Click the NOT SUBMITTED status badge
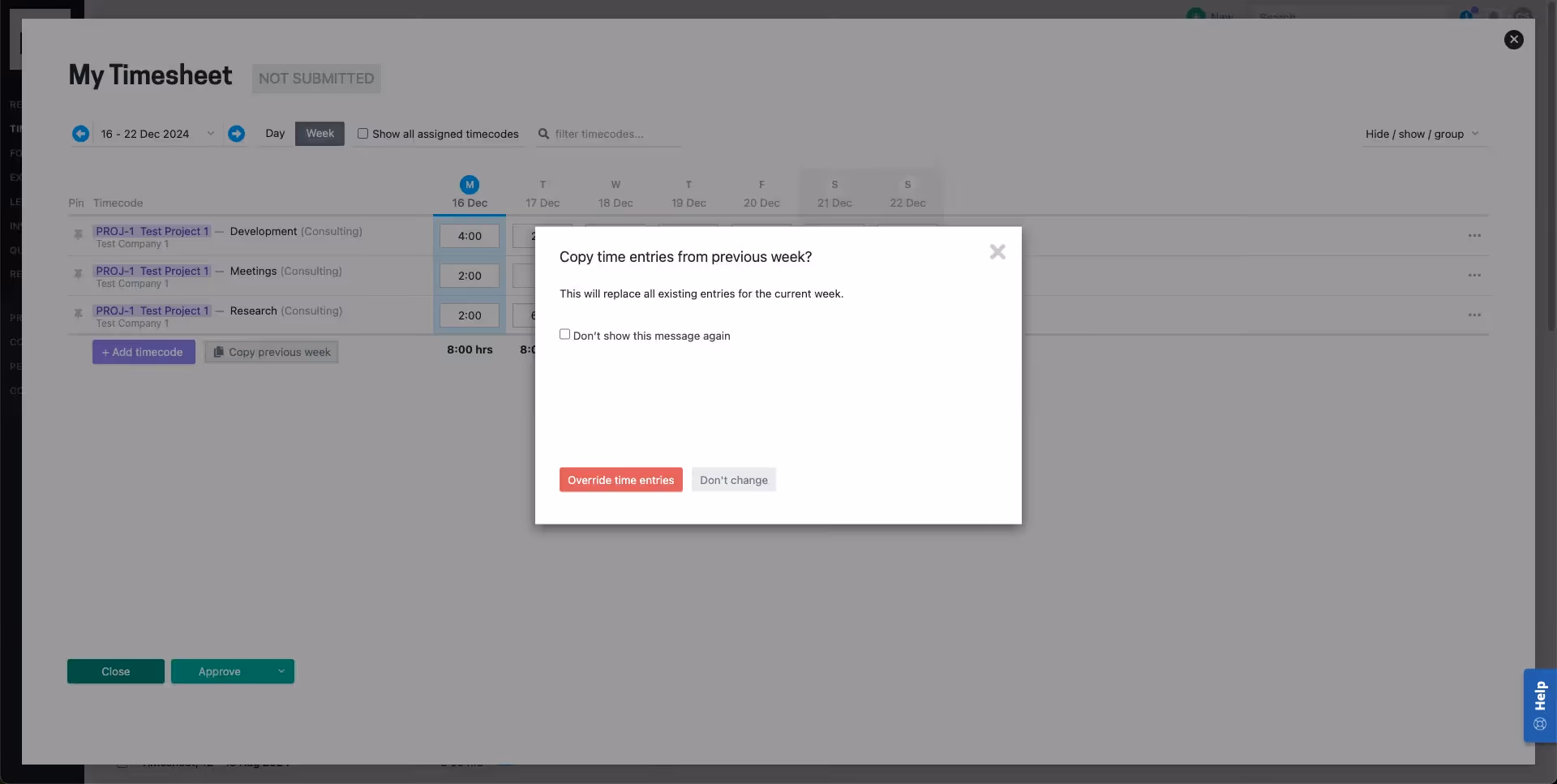Screen dimensions: 1557x784 316,79
